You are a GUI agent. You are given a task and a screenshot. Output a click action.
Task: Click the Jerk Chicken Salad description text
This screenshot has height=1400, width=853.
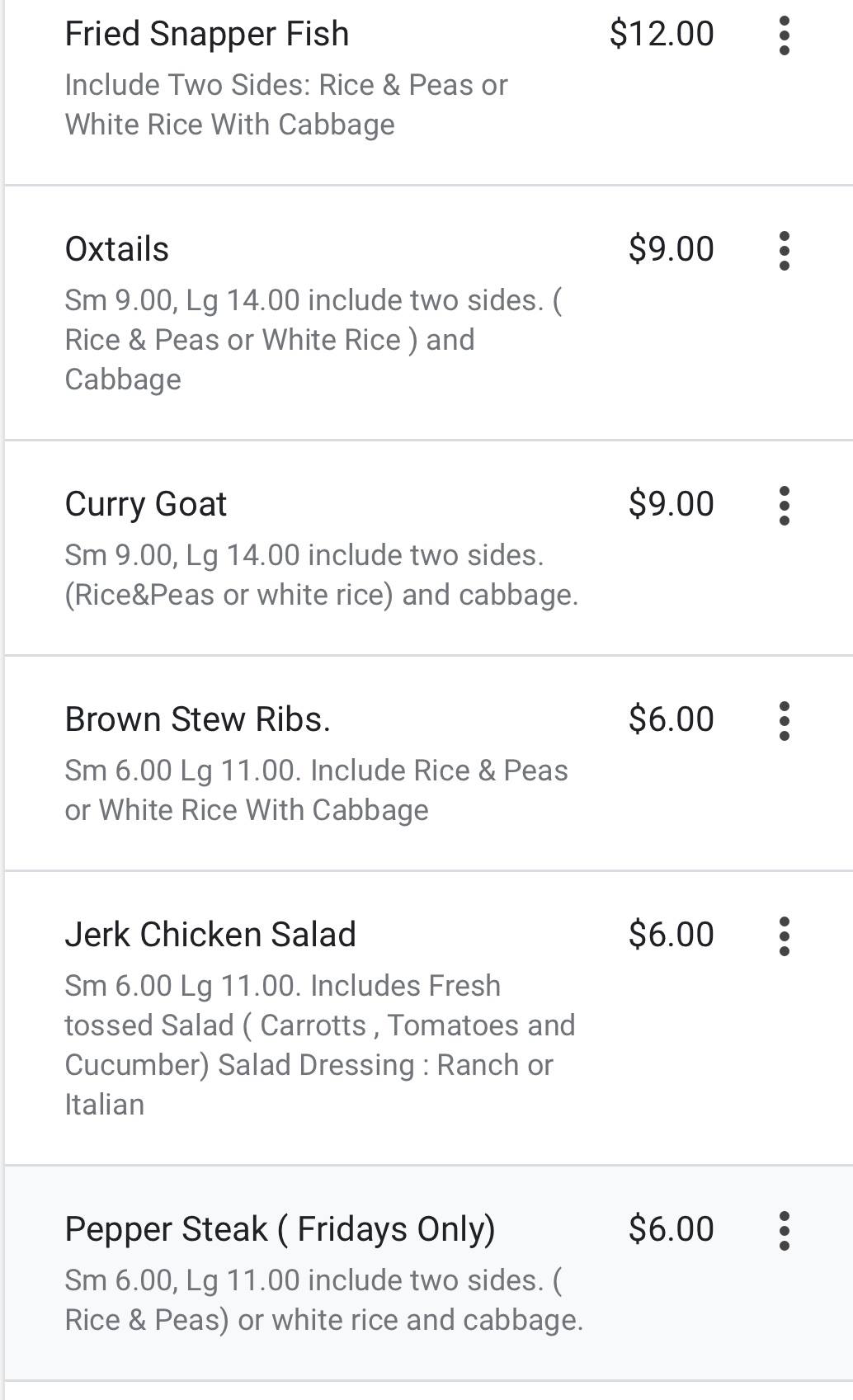[320, 1044]
